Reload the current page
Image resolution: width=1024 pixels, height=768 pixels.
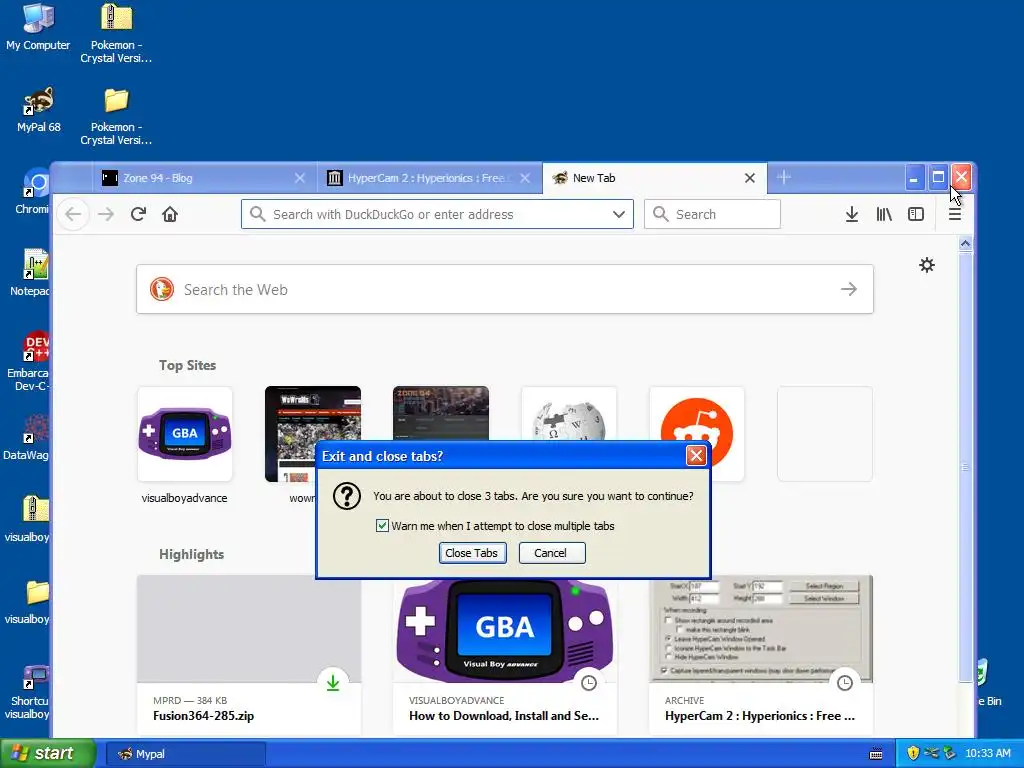138,214
